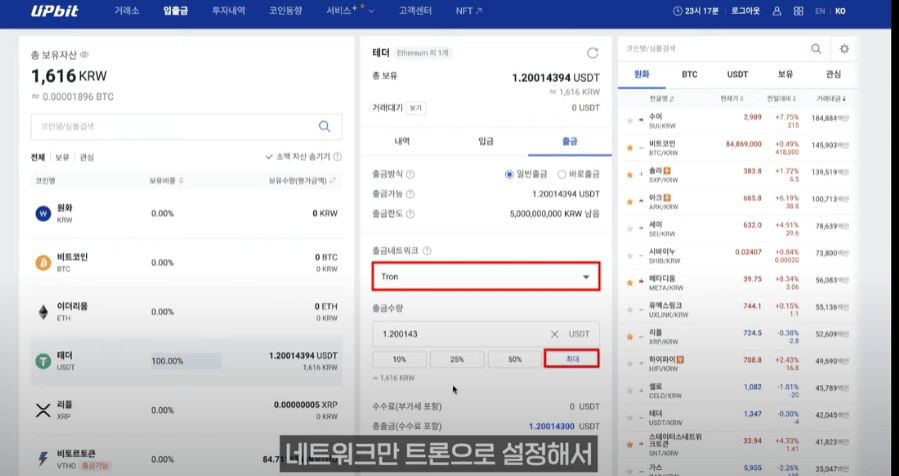
Task: Select 관심 market tab
Action: coord(833,75)
